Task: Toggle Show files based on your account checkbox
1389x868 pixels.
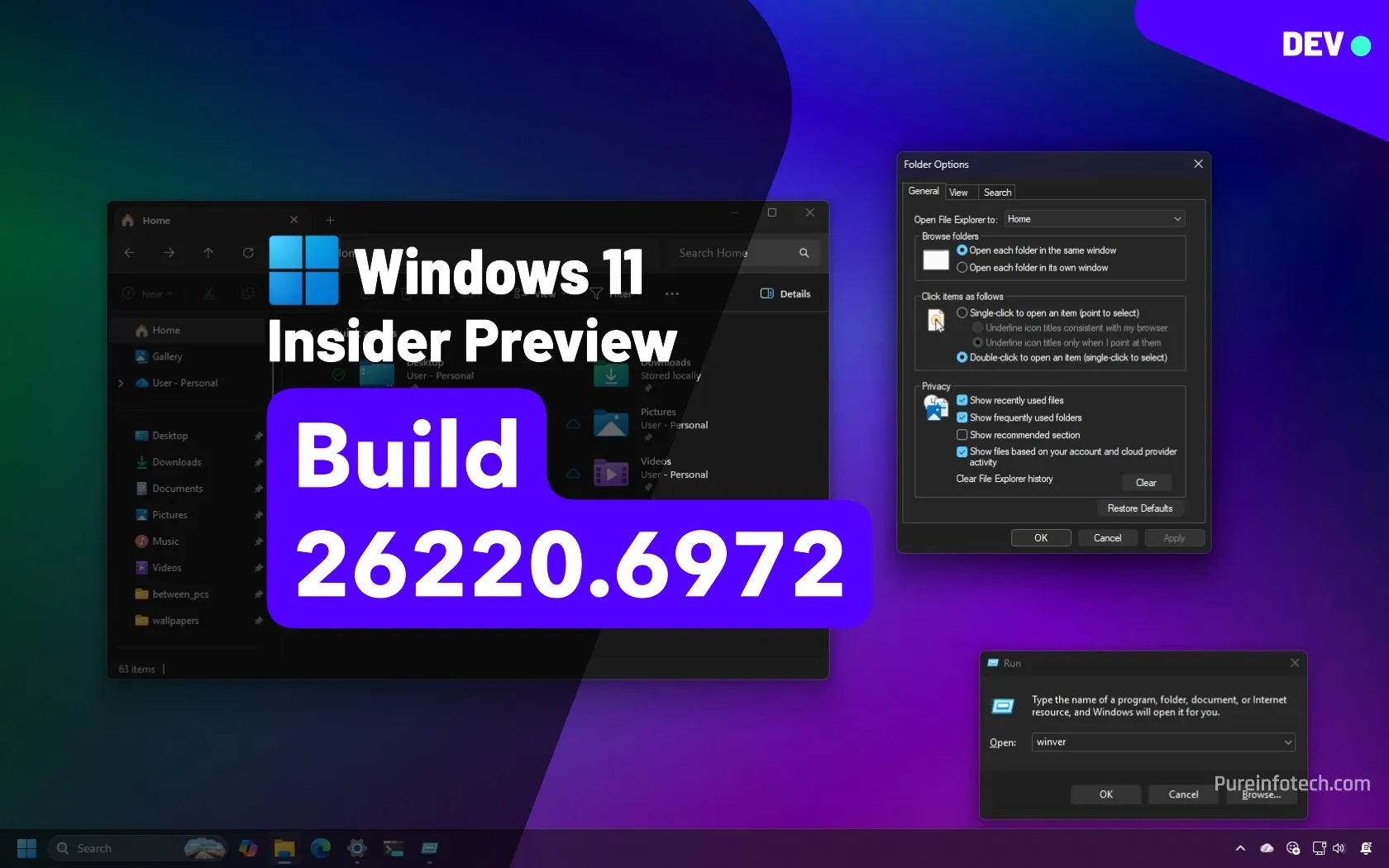Action: [962, 452]
